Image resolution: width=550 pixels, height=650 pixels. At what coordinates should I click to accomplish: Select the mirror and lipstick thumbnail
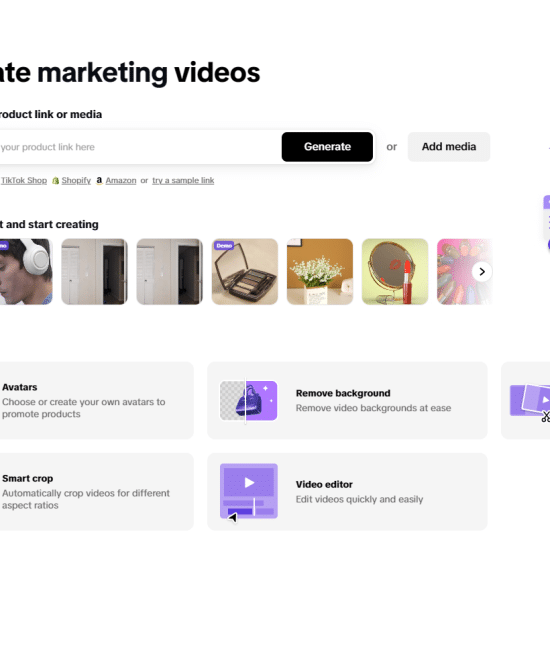tap(395, 272)
